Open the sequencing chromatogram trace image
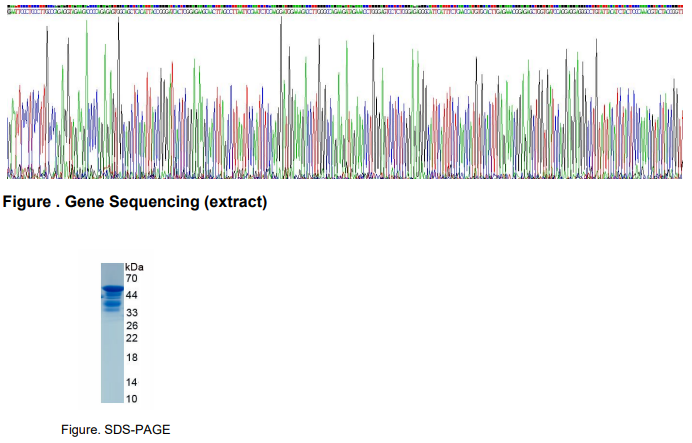The width and height of the screenshot is (692, 443). point(345,100)
